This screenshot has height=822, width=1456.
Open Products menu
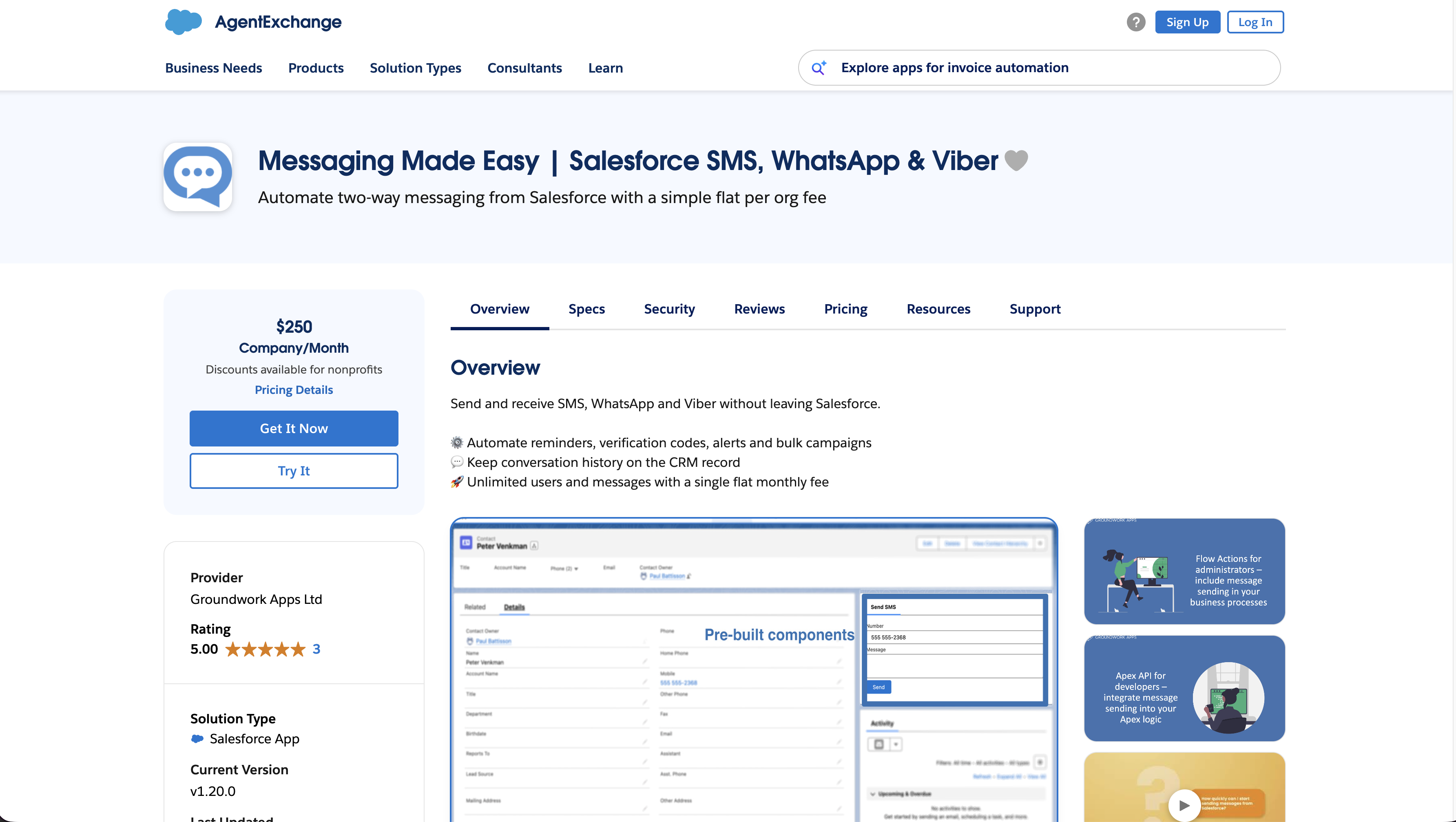click(316, 68)
